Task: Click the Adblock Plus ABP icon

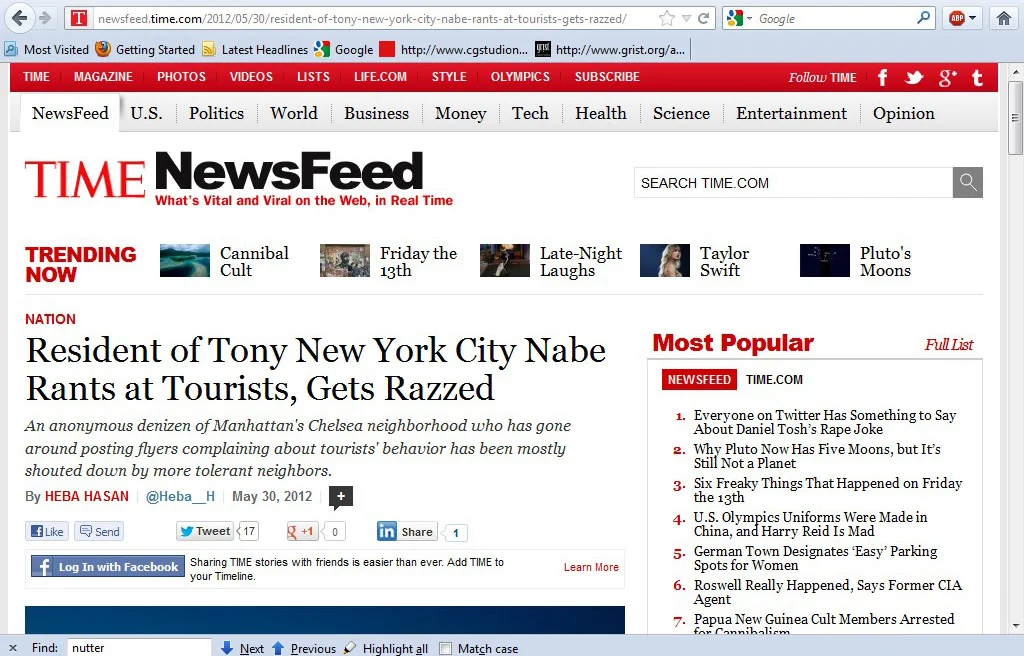Action: 957,18
